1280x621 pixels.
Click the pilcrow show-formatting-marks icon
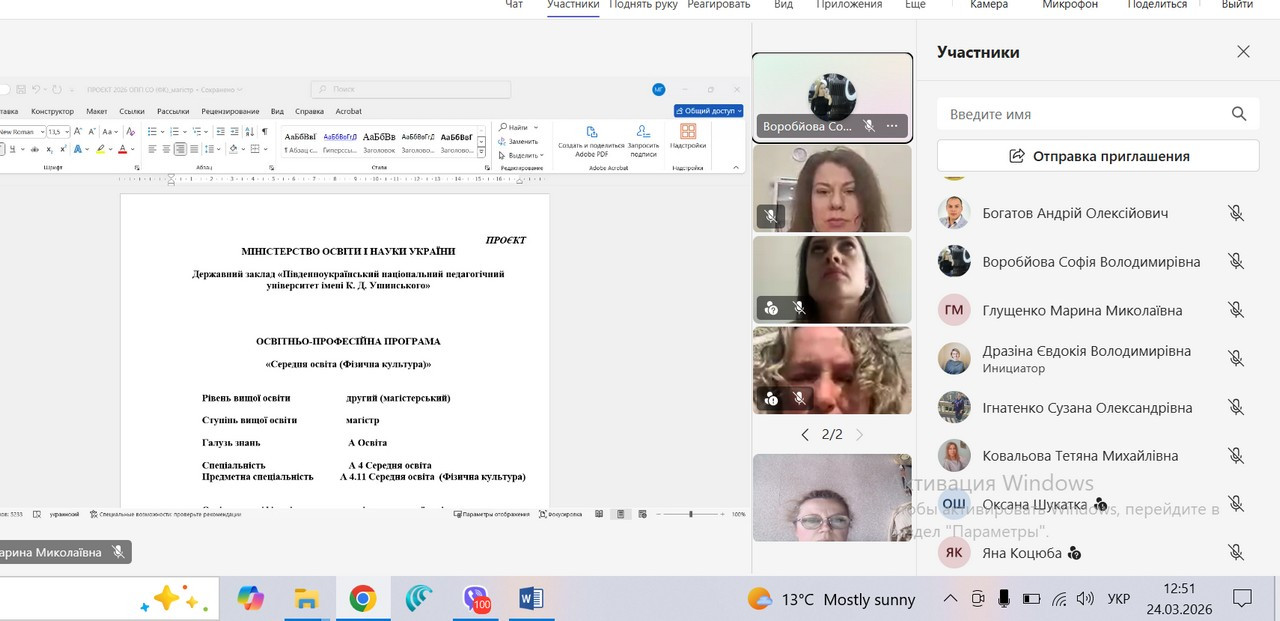[264, 131]
